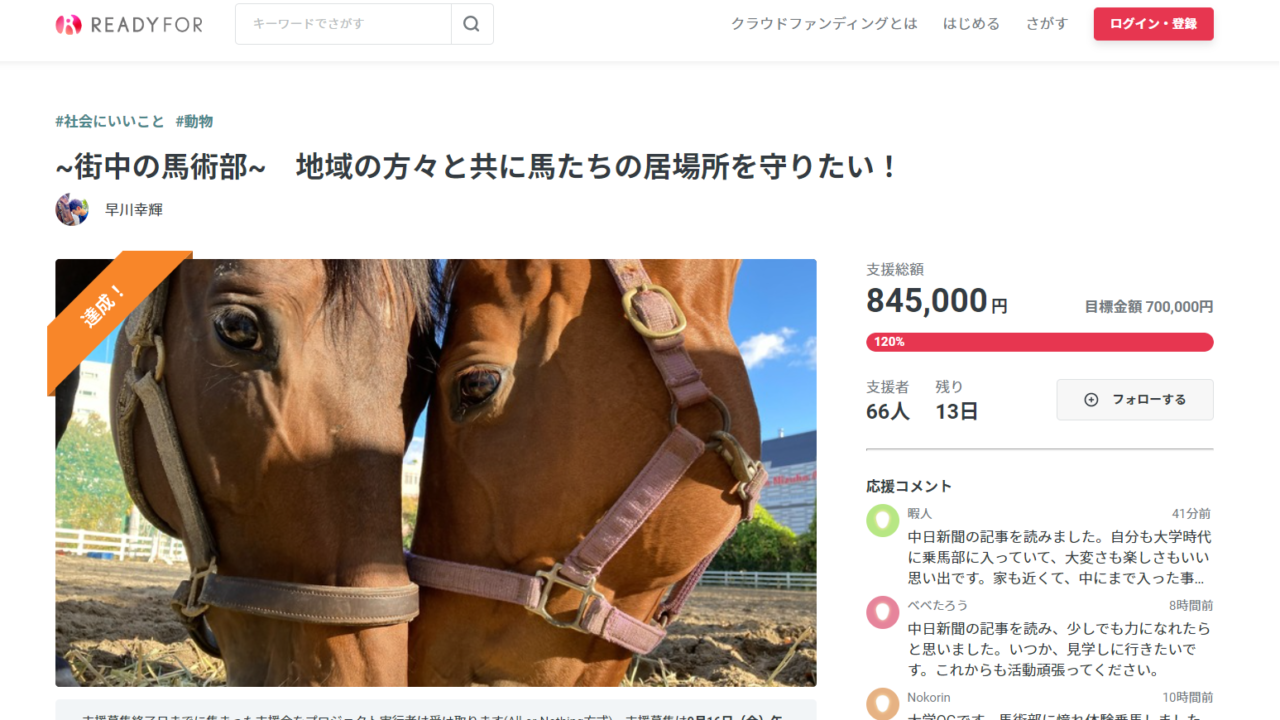The image size is (1280, 720).
Task: Click the READYFOR logo icon
Action: click(x=68, y=24)
